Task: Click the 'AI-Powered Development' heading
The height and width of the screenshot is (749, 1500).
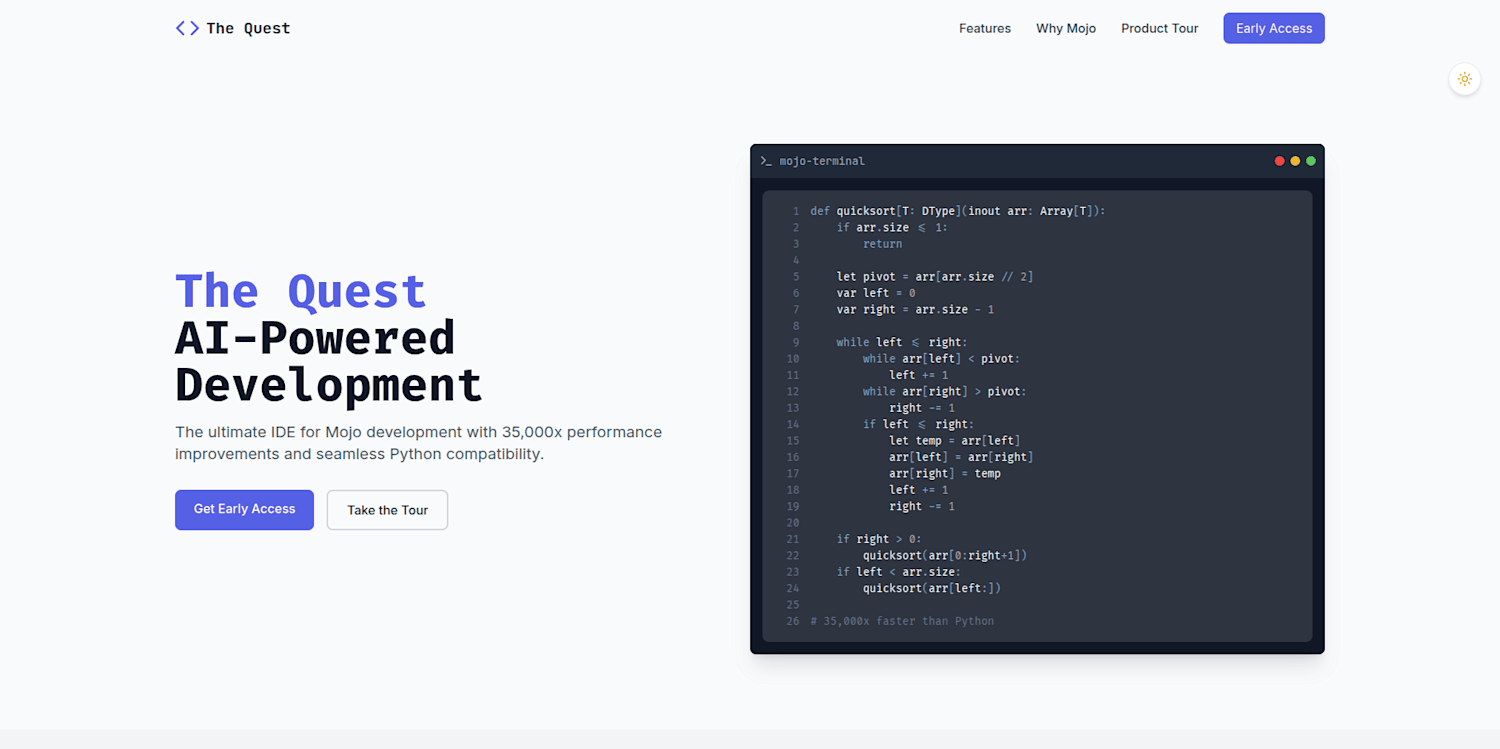Action: point(328,361)
